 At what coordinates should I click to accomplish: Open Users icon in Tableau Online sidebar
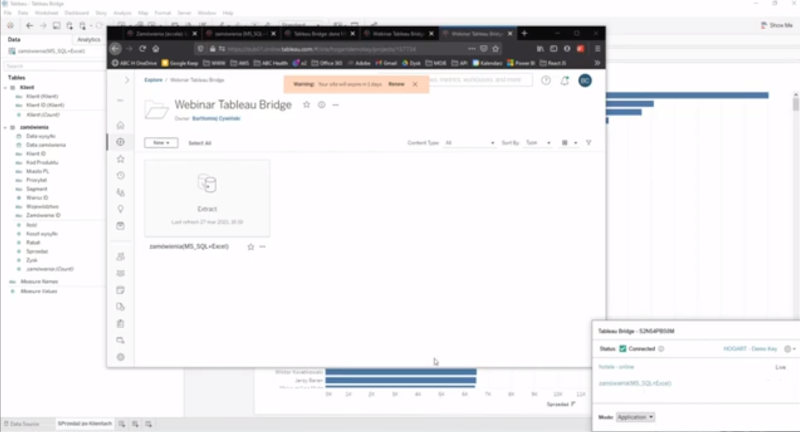[x=120, y=257]
